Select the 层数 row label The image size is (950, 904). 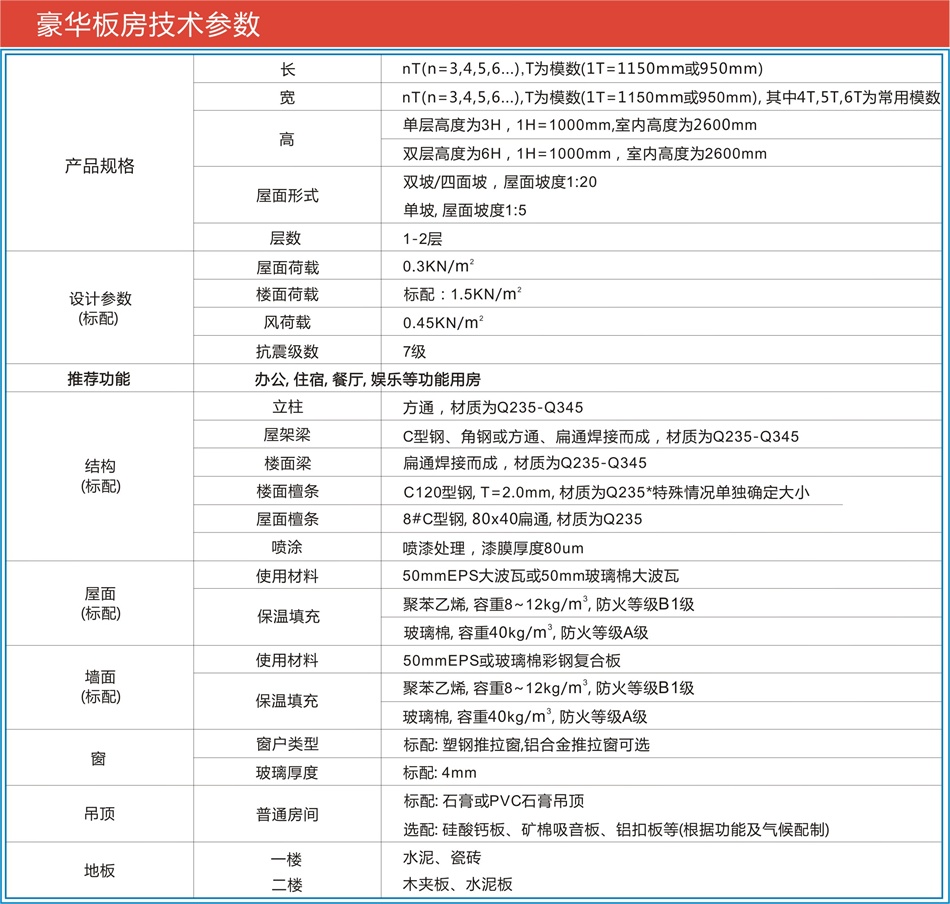[286, 239]
